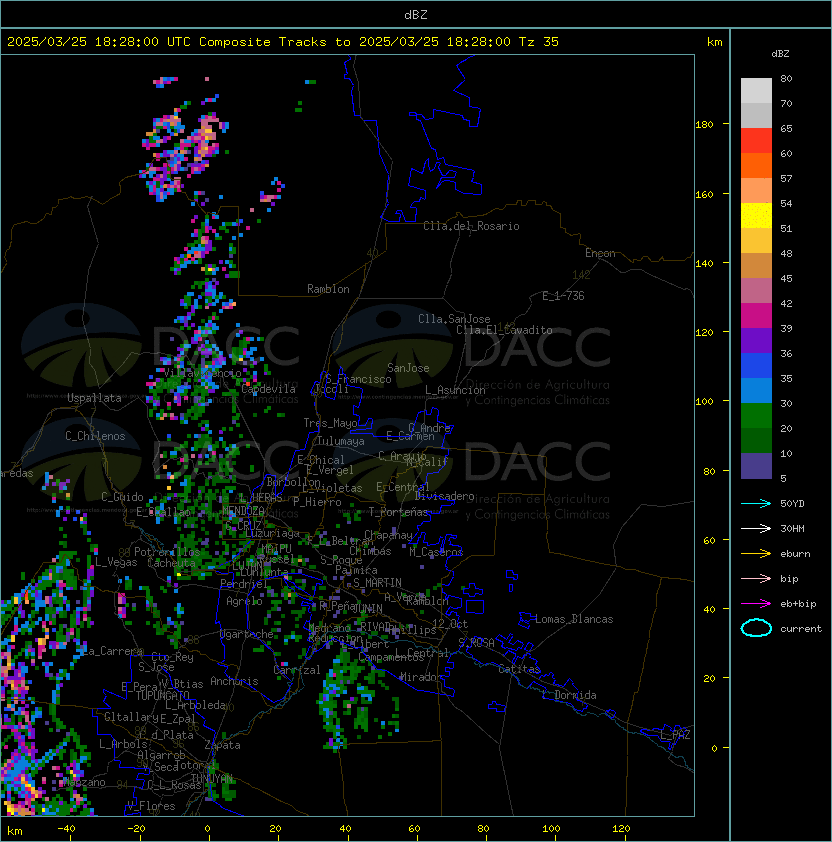Click the 'Ugarteche' place label
The height and width of the screenshot is (842, 832).
pos(247,634)
